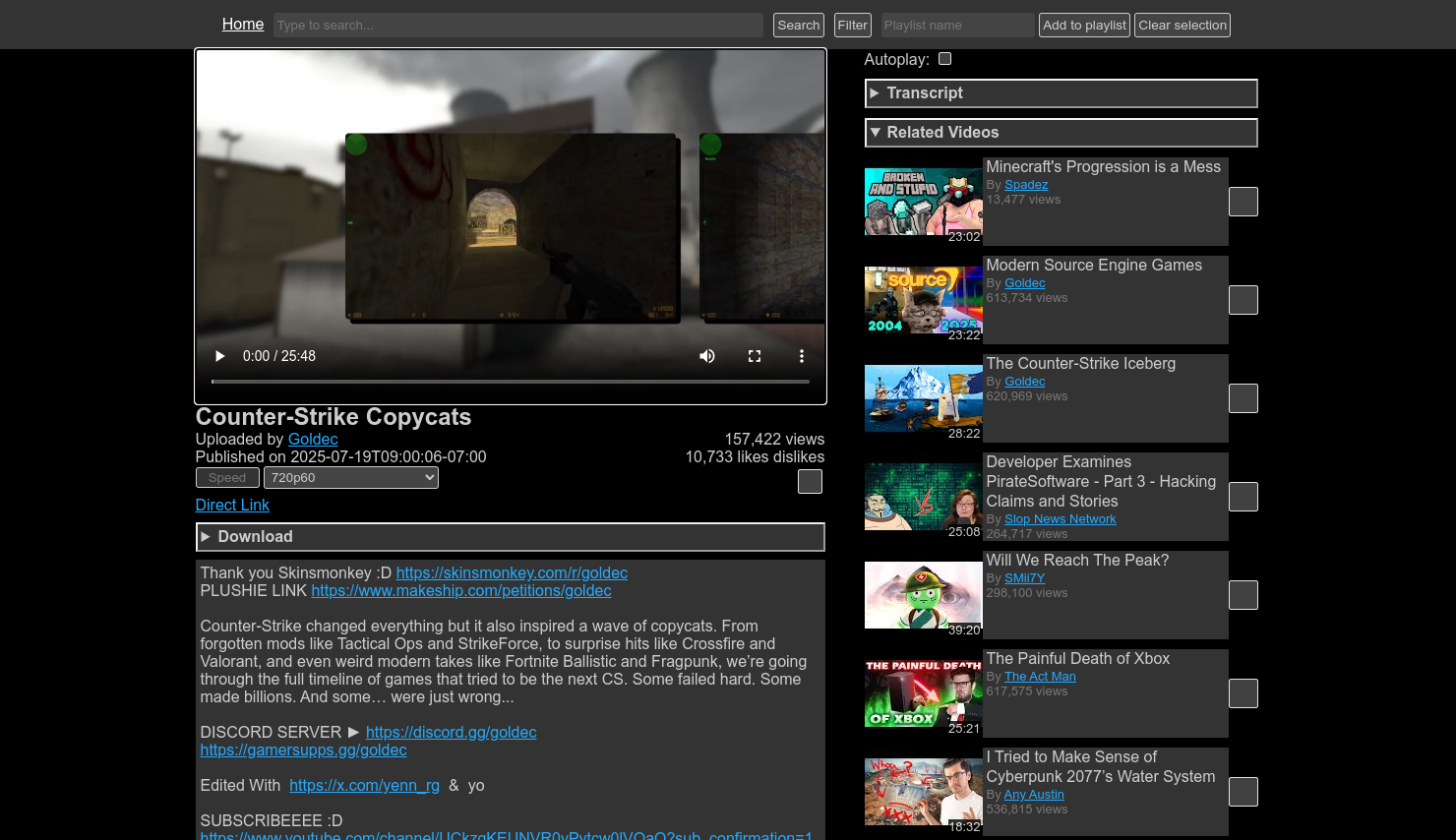Open the makeship.com petitions plushie link
This screenshot has height=840, width=1456.
click(461, 591)
